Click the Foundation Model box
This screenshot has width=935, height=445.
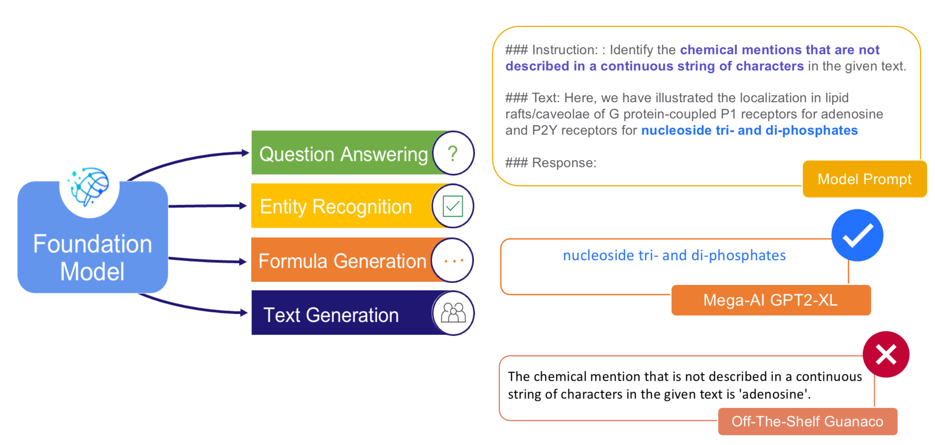point(92,256)
